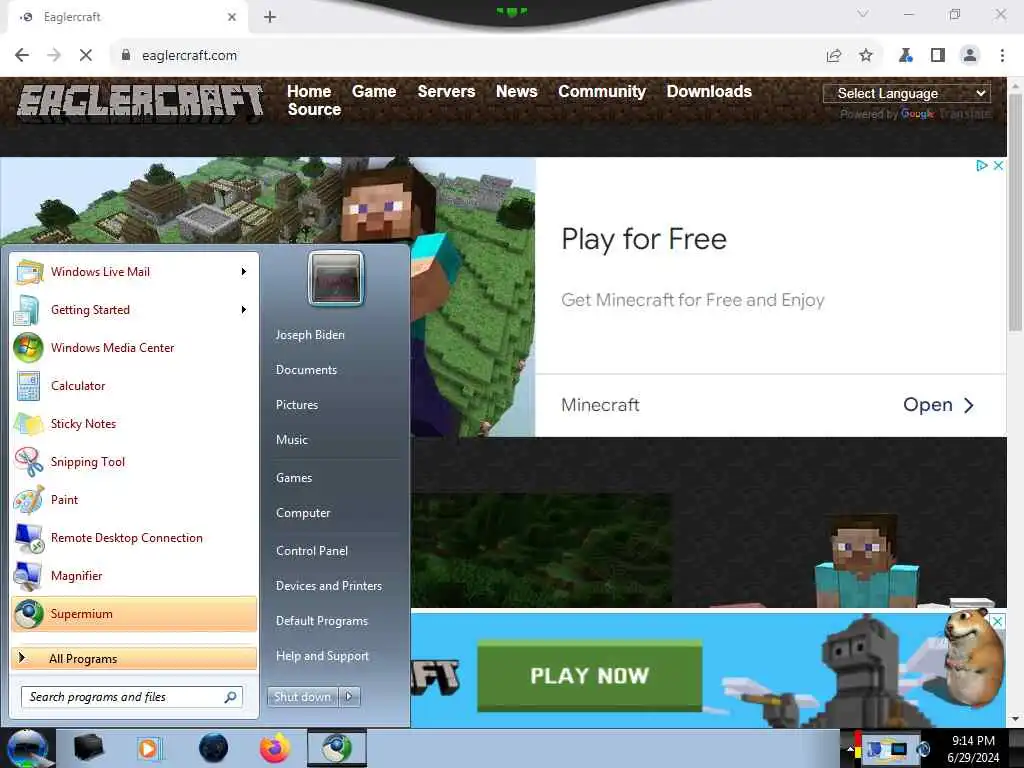Screen dimensions: 1024x768
Task: Open a new tab with plus icon
Action: click(270, 17)
